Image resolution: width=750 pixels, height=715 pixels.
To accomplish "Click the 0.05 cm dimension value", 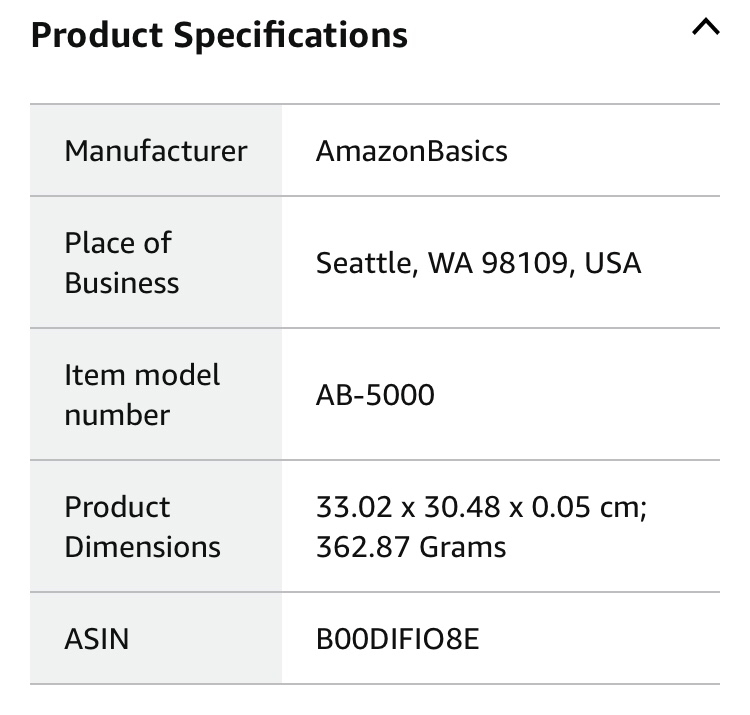I will click(589, 507).
